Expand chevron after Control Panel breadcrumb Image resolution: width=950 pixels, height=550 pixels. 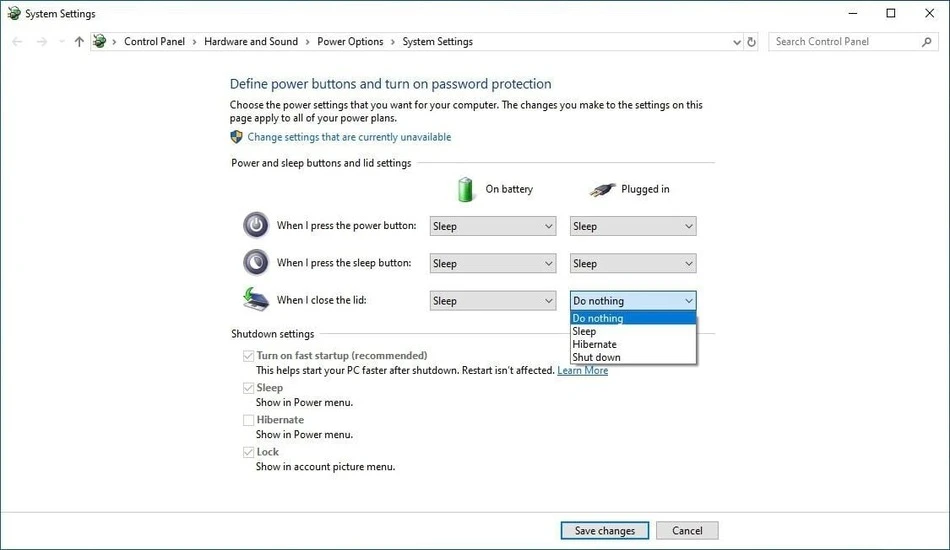pyautogui.click(x=194, y=42)
